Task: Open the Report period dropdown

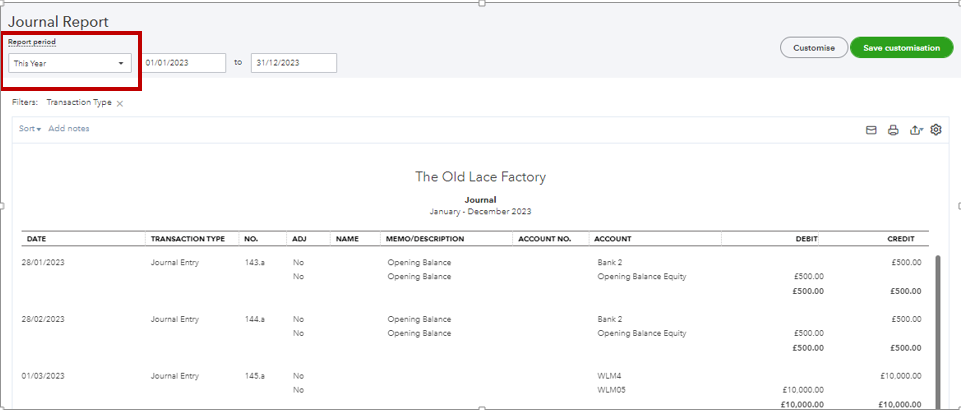Action: [x=69, y=63]
